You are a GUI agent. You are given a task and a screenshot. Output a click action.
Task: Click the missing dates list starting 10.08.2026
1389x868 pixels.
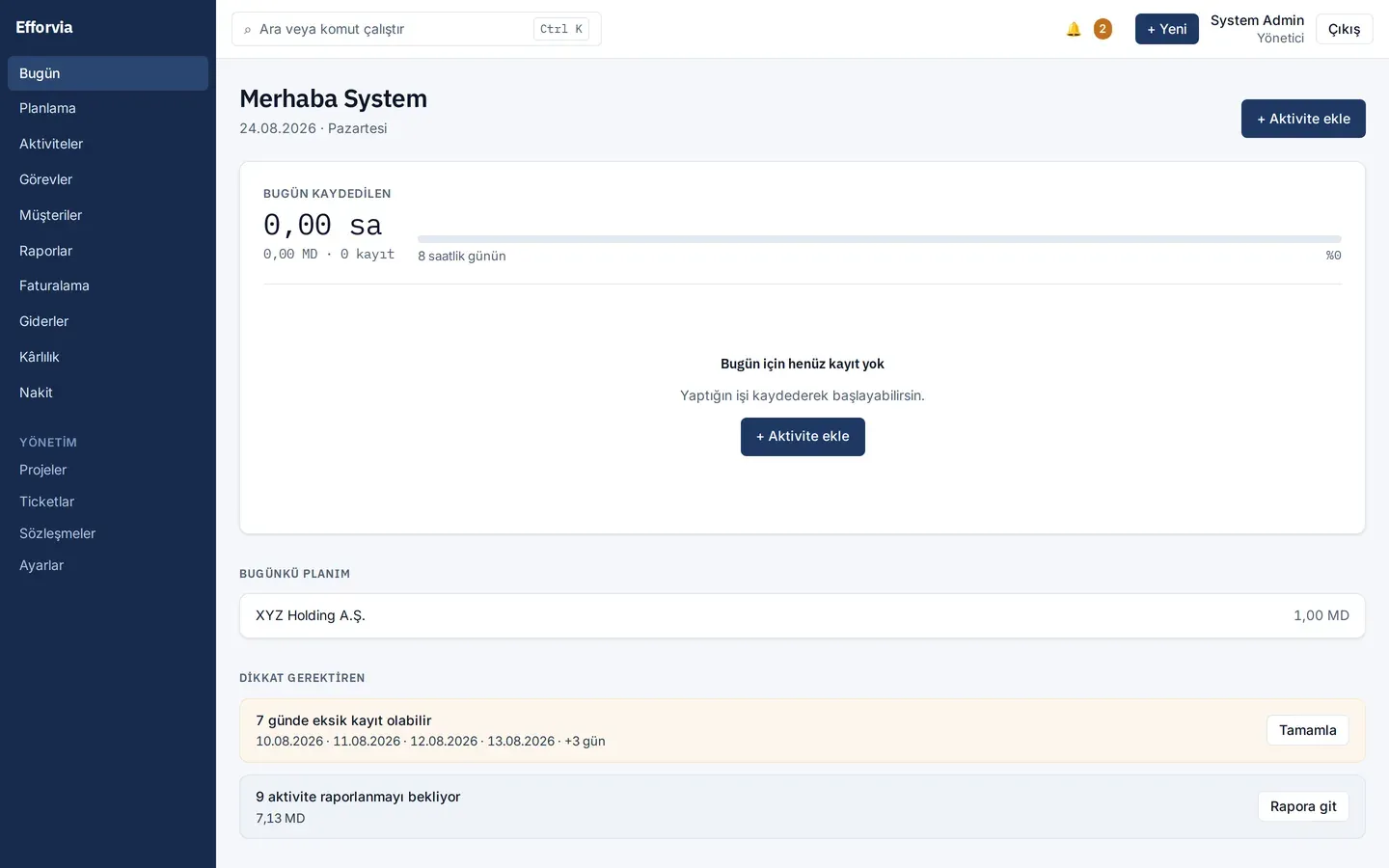click(430, 741)
